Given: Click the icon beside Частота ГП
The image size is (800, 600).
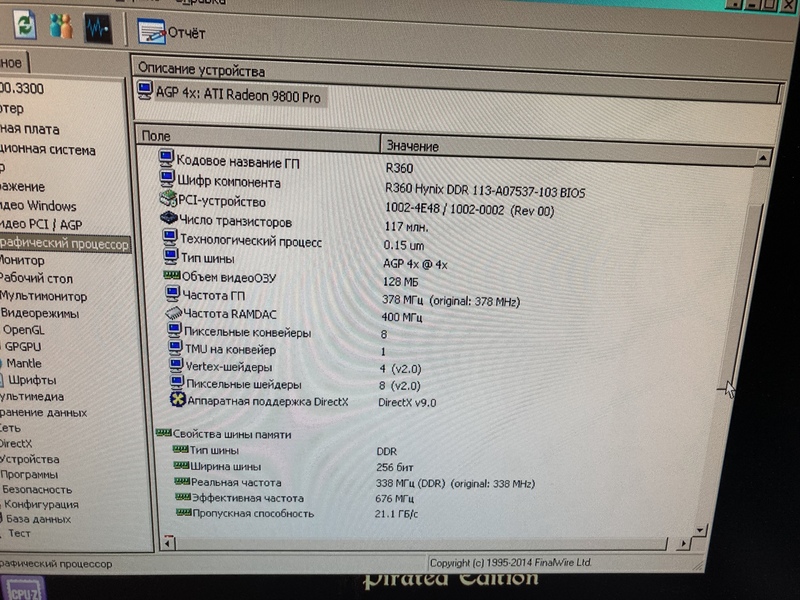Looking at the screenshot, I should (172, 293).
